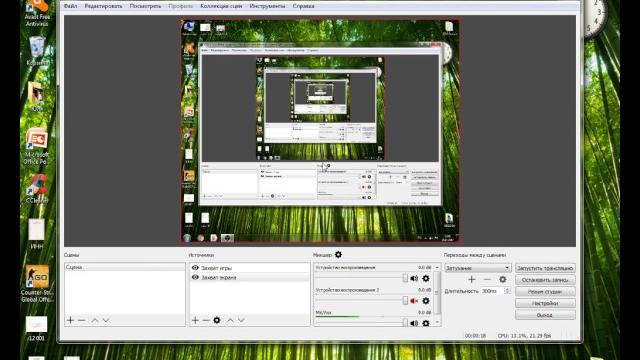Hide the Захват игры source eye icon
Viewport: 640px width, 360px height.
195,268
